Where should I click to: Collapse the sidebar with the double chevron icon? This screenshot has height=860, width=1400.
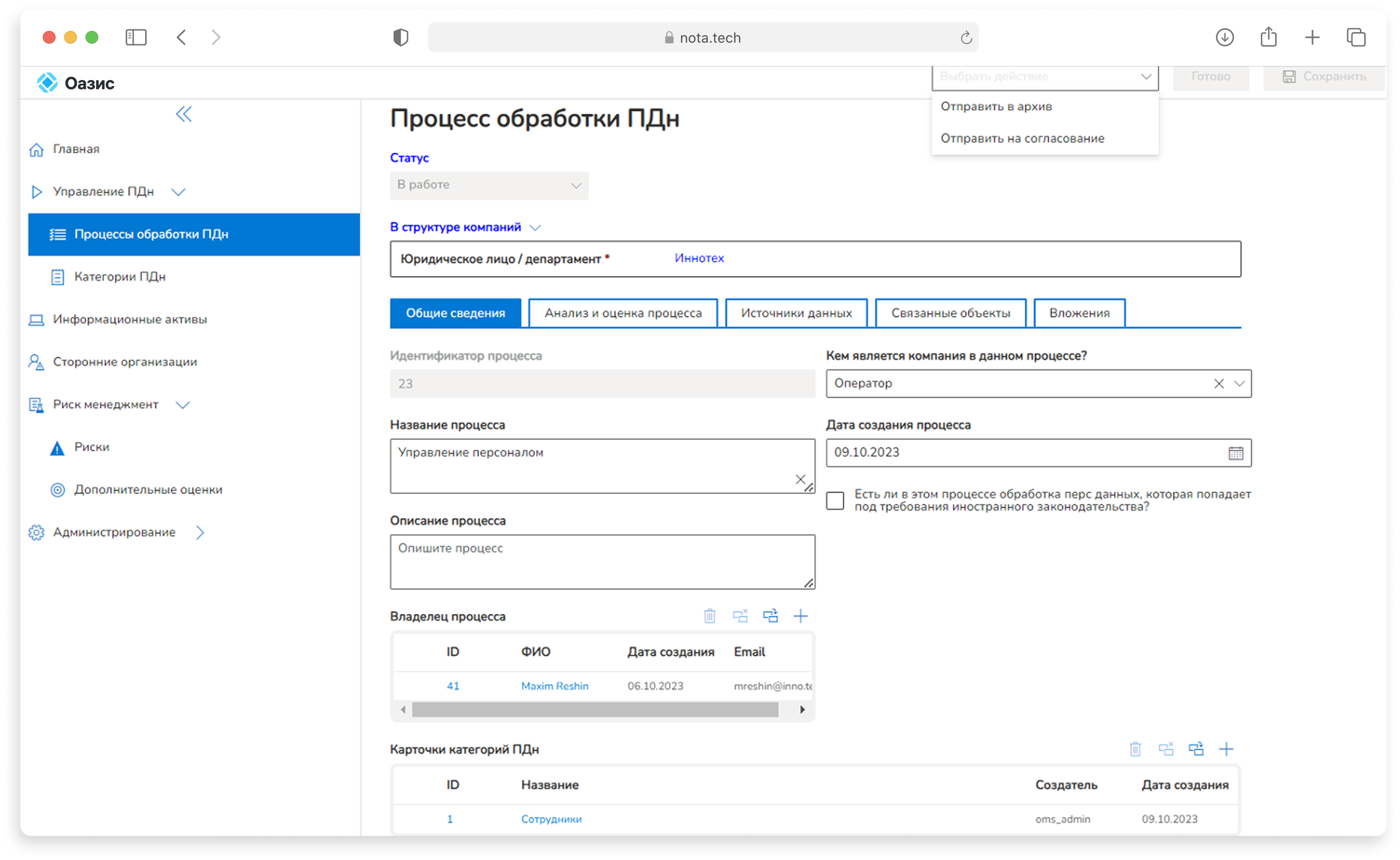point(184,114)
